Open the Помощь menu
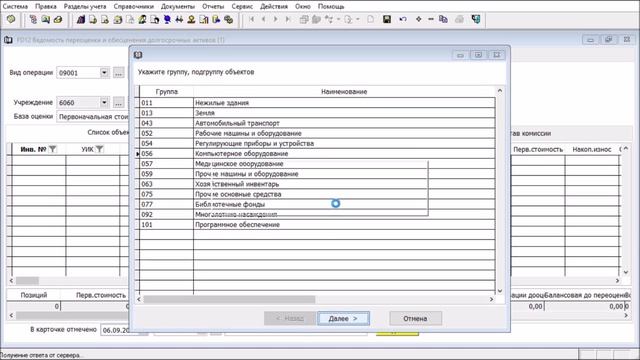The height and width of the screenshot is (360, 640). coord(331,7)
